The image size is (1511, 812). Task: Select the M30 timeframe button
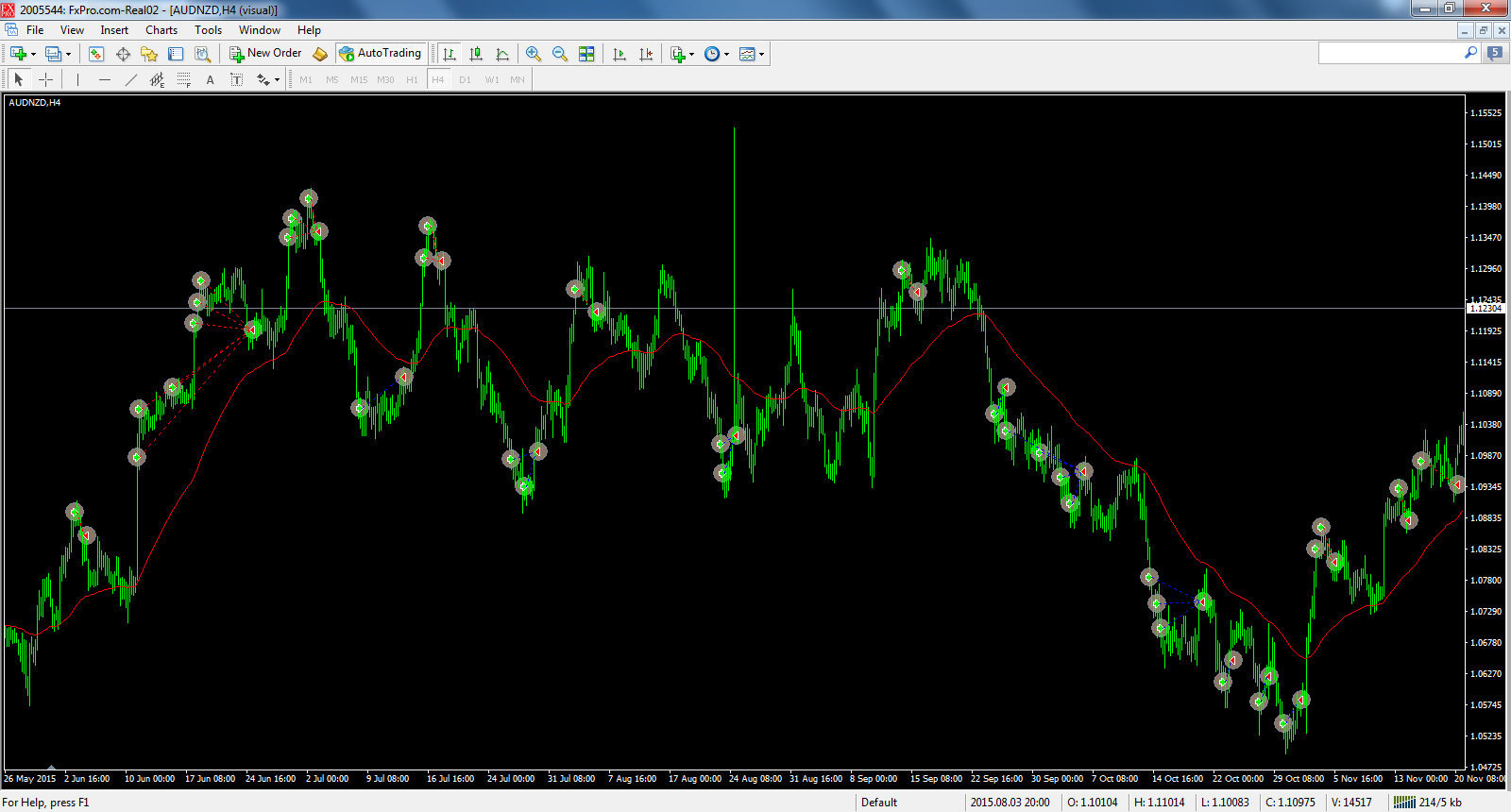[385, 79]
